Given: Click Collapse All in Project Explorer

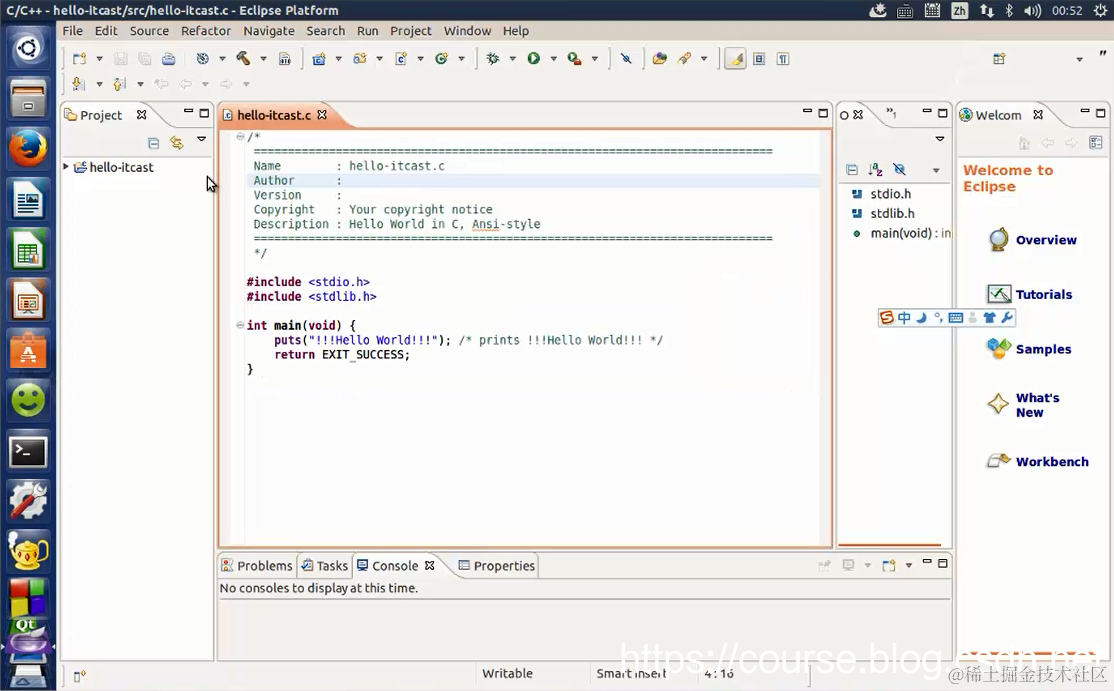Looking at the screenshot, I should pos(153,143).
